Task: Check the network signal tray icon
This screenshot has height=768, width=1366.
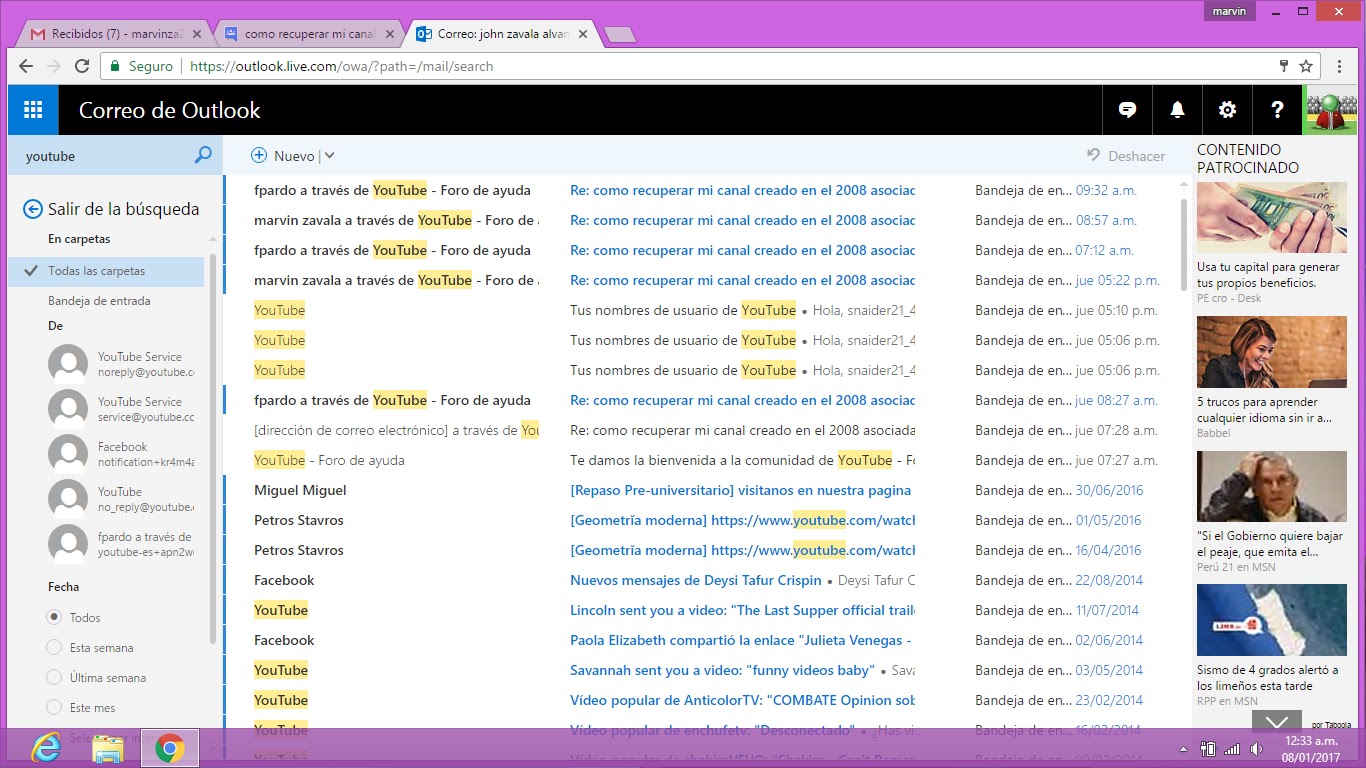Action: [1232, 748]
